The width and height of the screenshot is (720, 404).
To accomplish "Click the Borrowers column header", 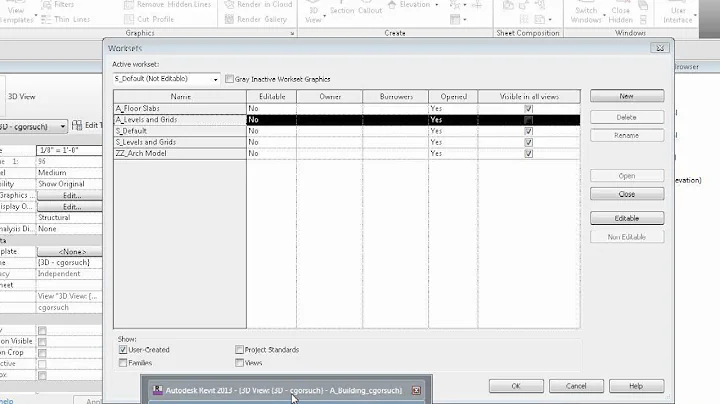I will coord(396,96).
